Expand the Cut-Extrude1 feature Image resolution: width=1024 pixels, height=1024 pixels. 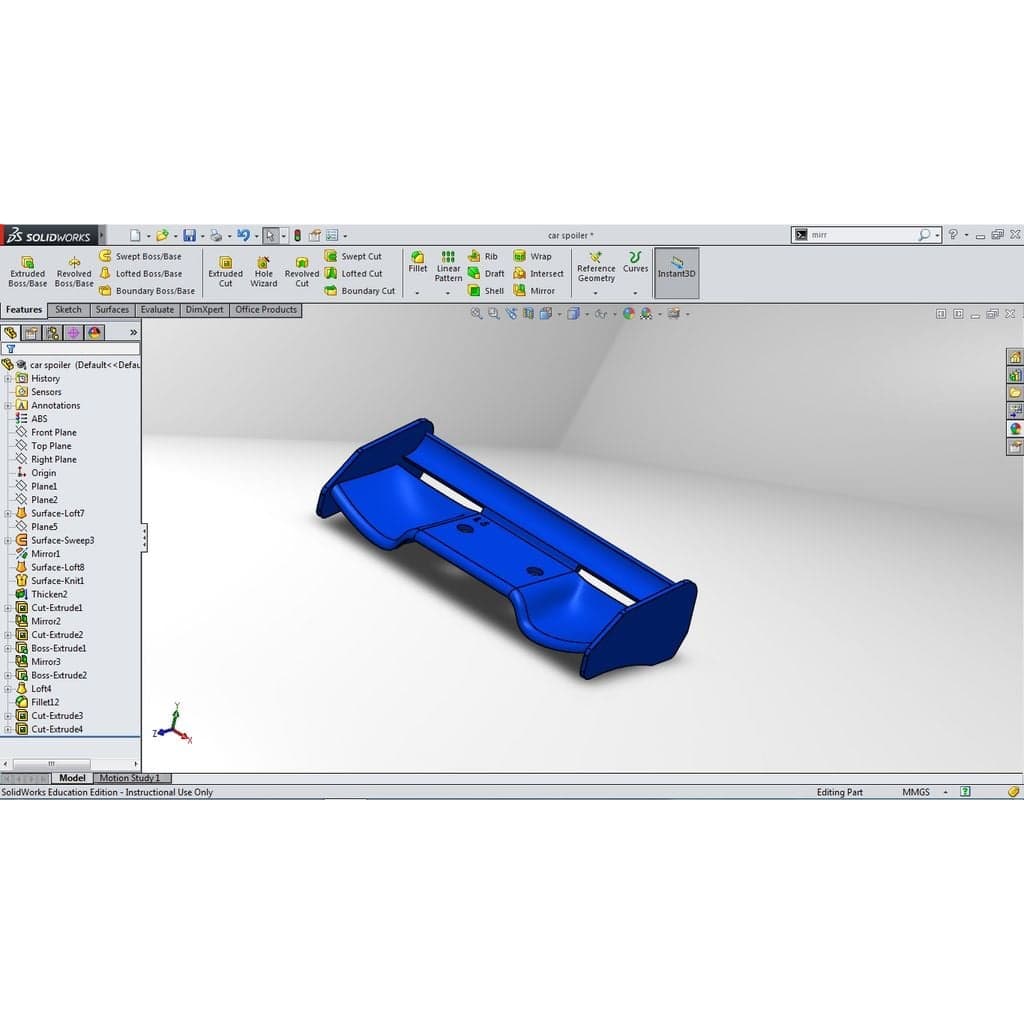(x=8, y=608)
